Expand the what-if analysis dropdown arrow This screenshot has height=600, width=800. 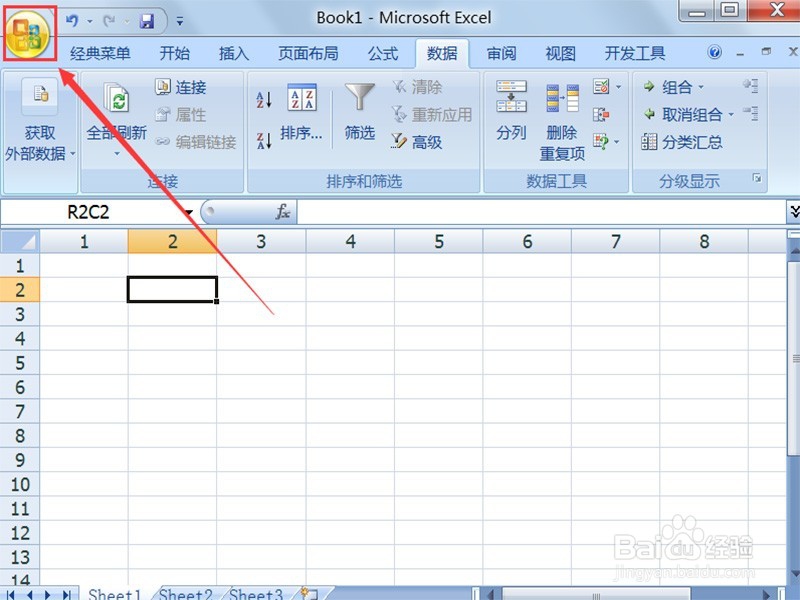tap(616, 141)
